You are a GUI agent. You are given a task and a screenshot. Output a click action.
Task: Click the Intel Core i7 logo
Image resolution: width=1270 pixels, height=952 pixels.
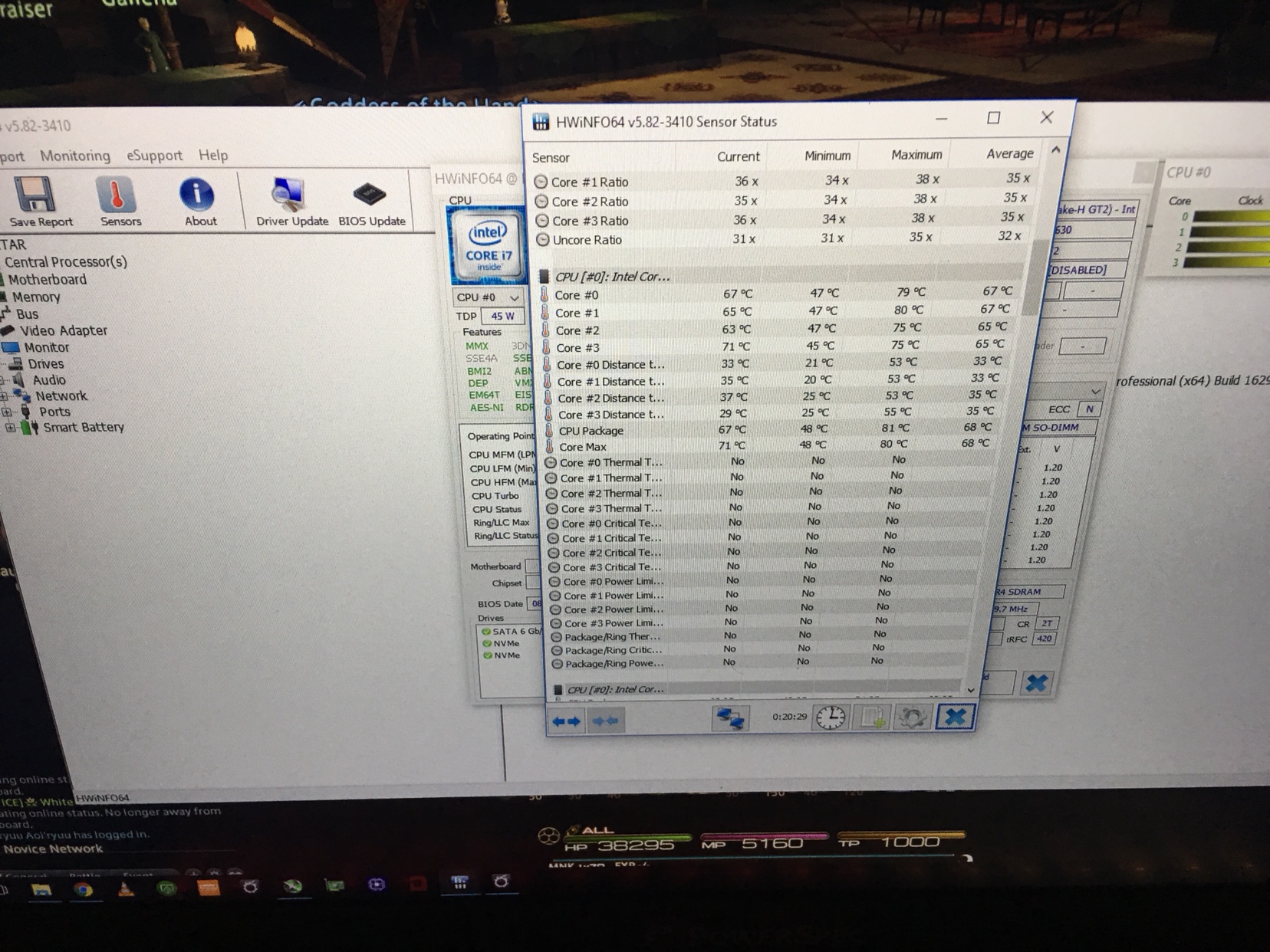pyautogui.click(x=487, y=245)
